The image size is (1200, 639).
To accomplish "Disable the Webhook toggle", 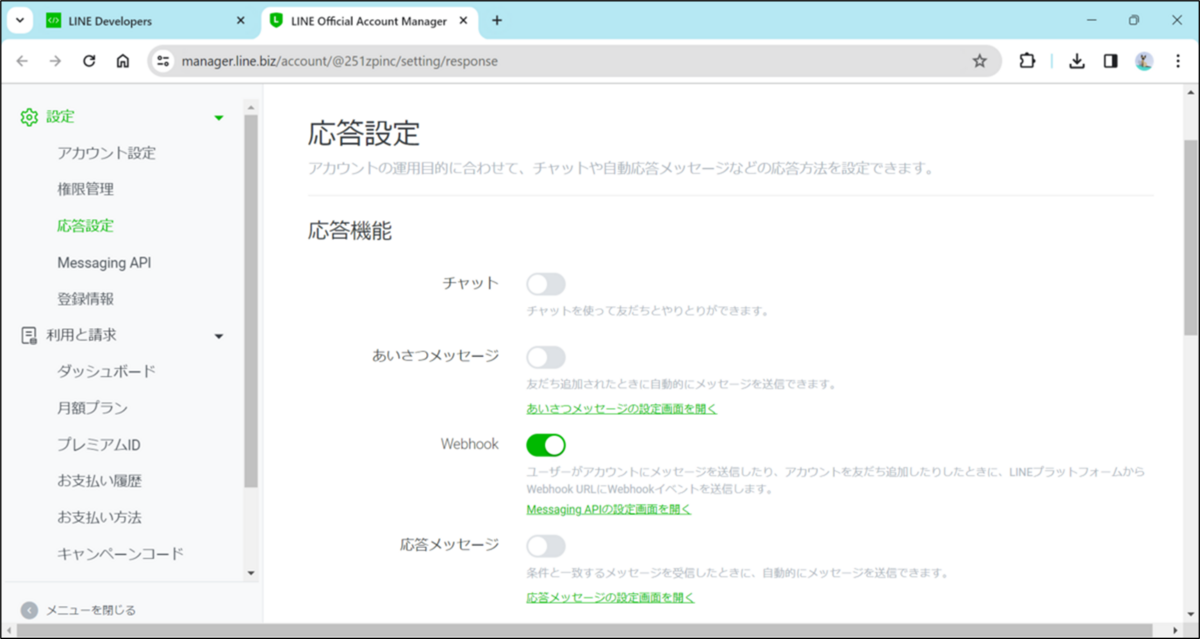I will (546, 444).
